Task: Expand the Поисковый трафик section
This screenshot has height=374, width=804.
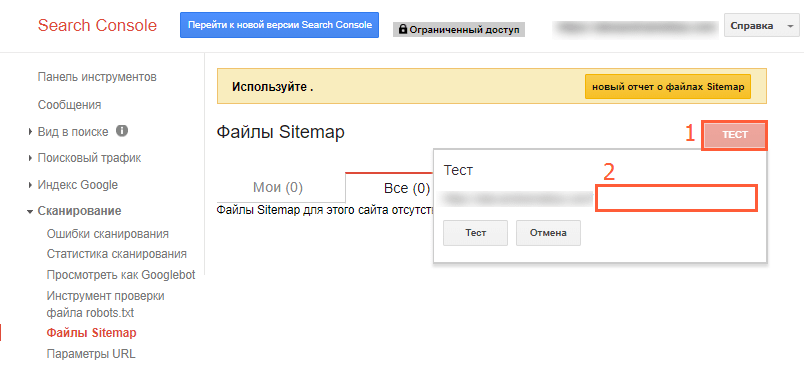Action: pyautogui.click(x=31, y=159)
